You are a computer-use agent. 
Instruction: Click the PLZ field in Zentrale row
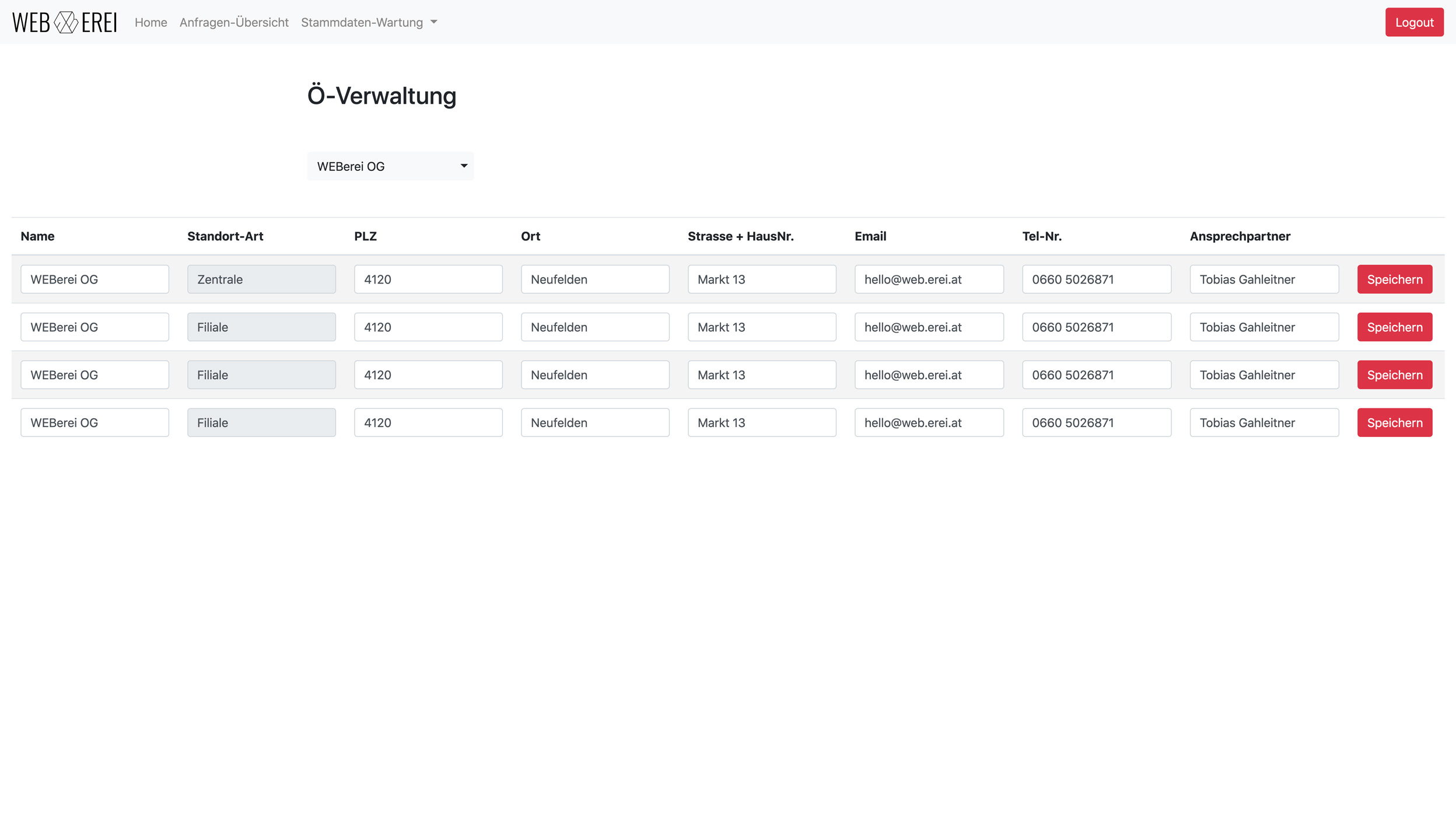[x=428, y=279]
